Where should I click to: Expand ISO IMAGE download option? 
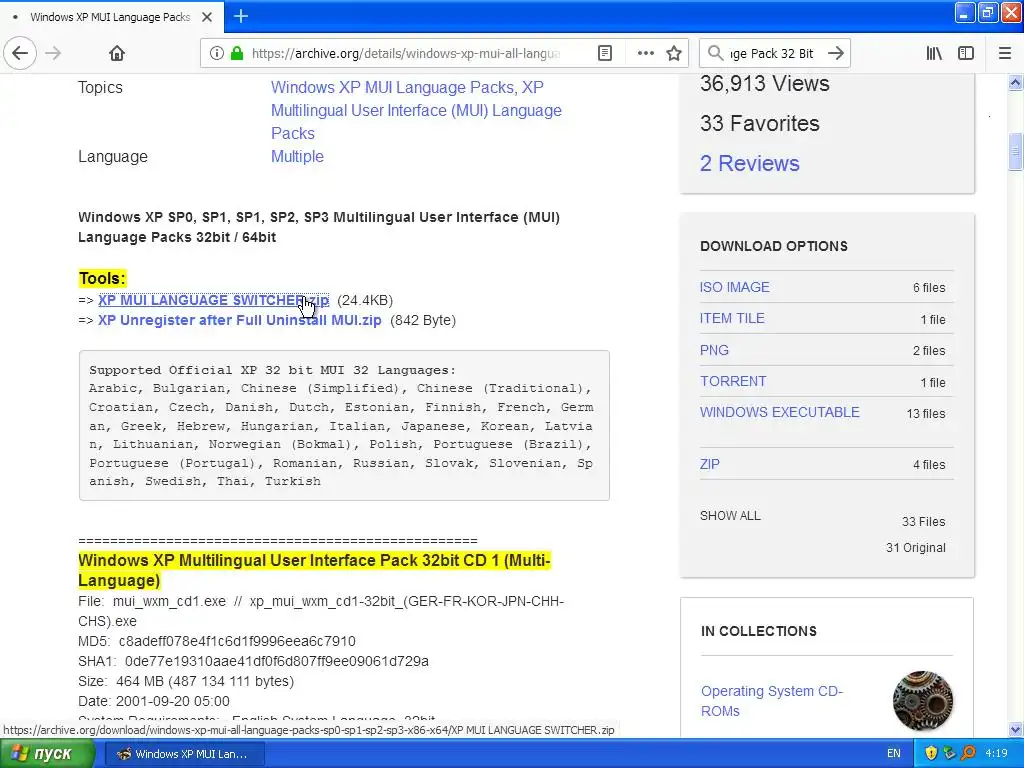pyautogui.click(x=735, y=287)
